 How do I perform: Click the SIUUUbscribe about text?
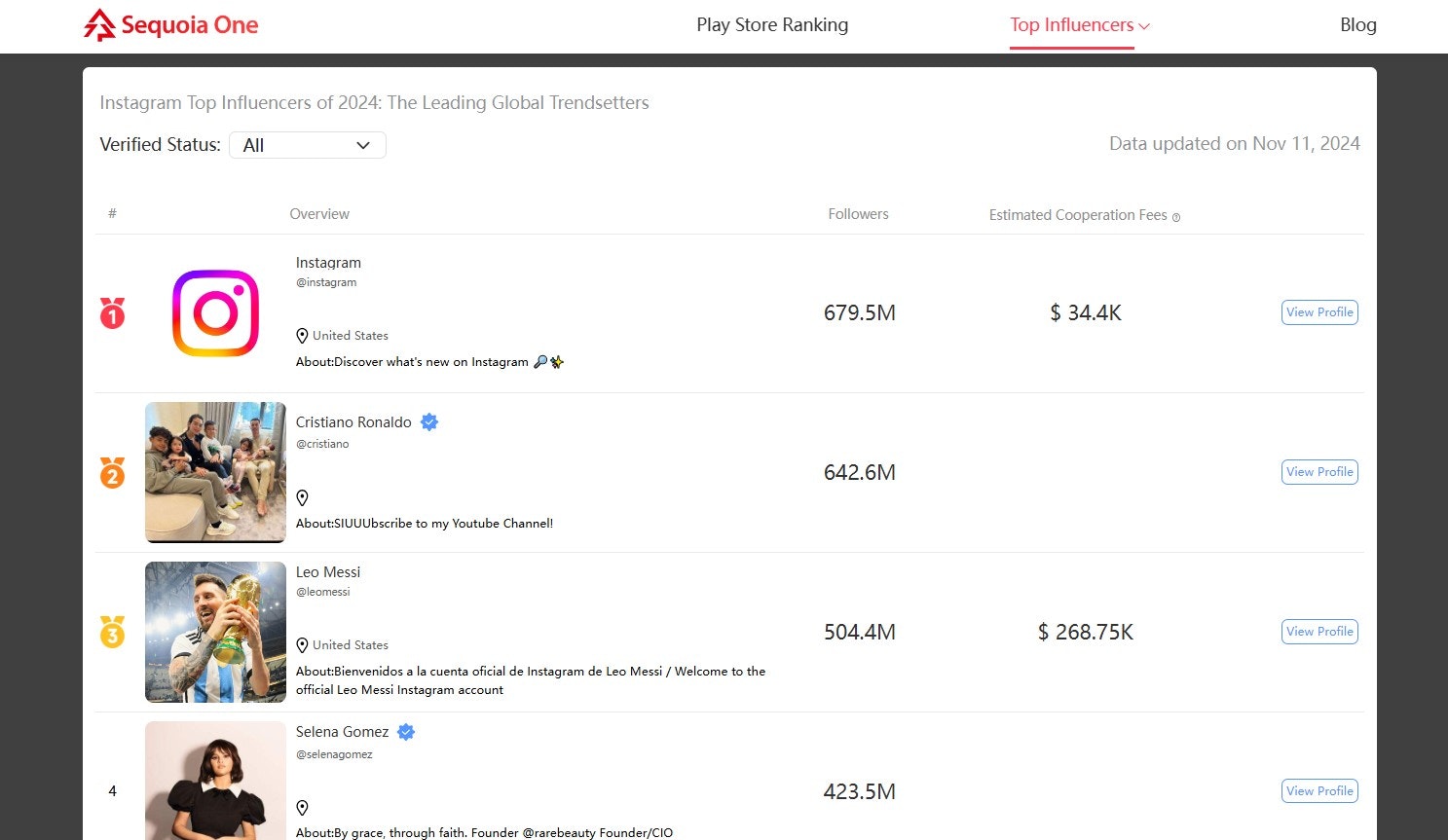(425, 524)
